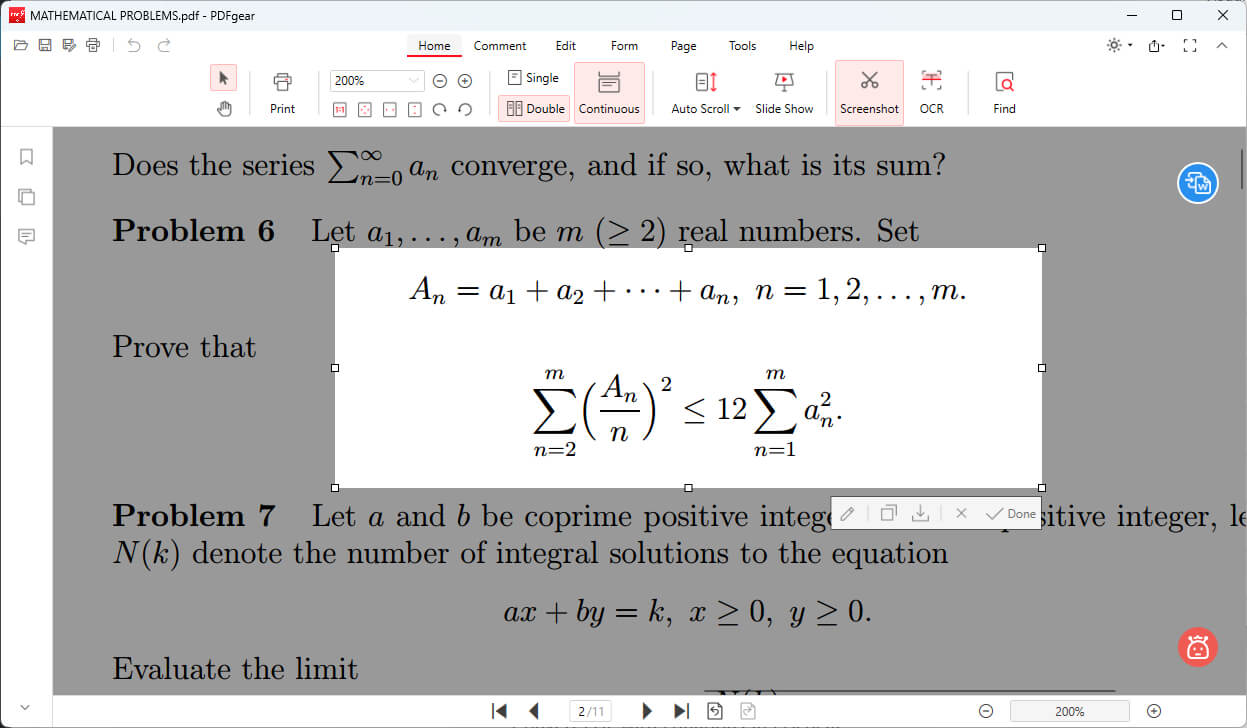Enable Single page view
Viewport: 1247px width, 728px height.
pyautogui.click(x=534, y=77)
